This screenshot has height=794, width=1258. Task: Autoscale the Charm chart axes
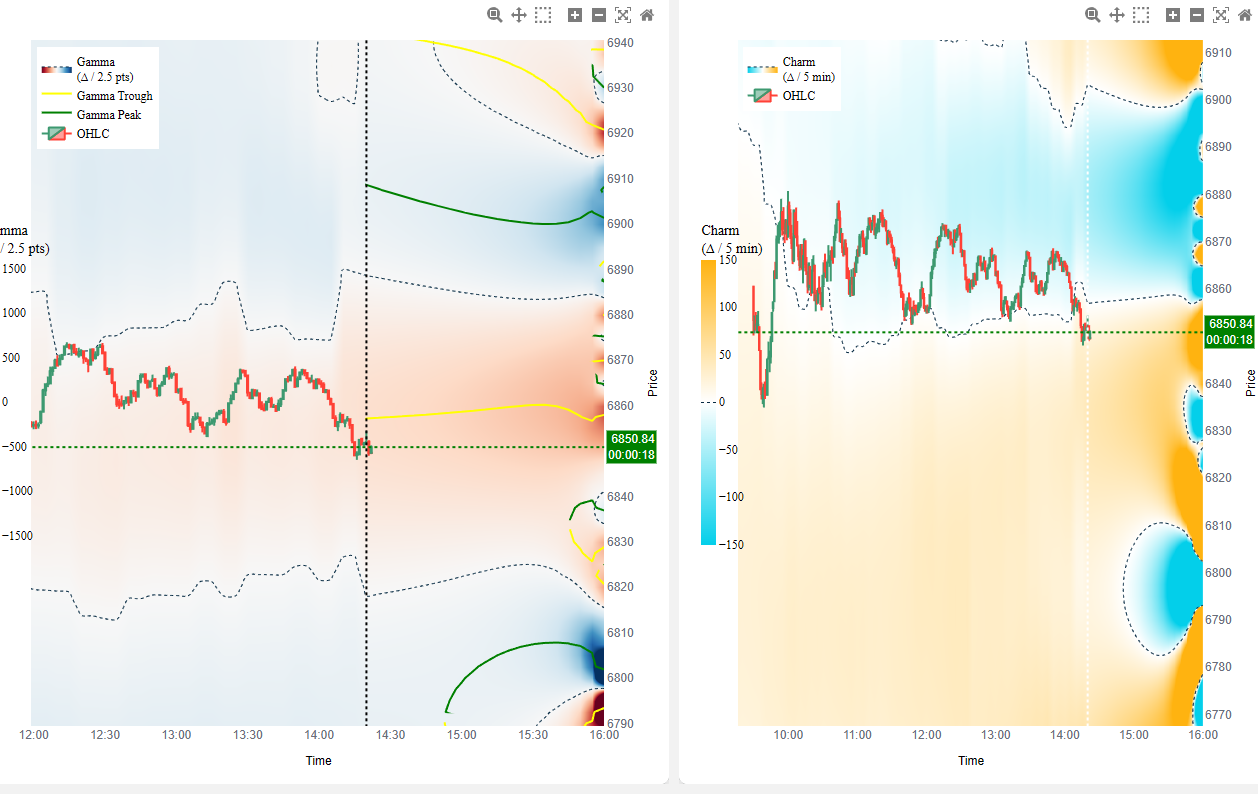(1221, 15)
